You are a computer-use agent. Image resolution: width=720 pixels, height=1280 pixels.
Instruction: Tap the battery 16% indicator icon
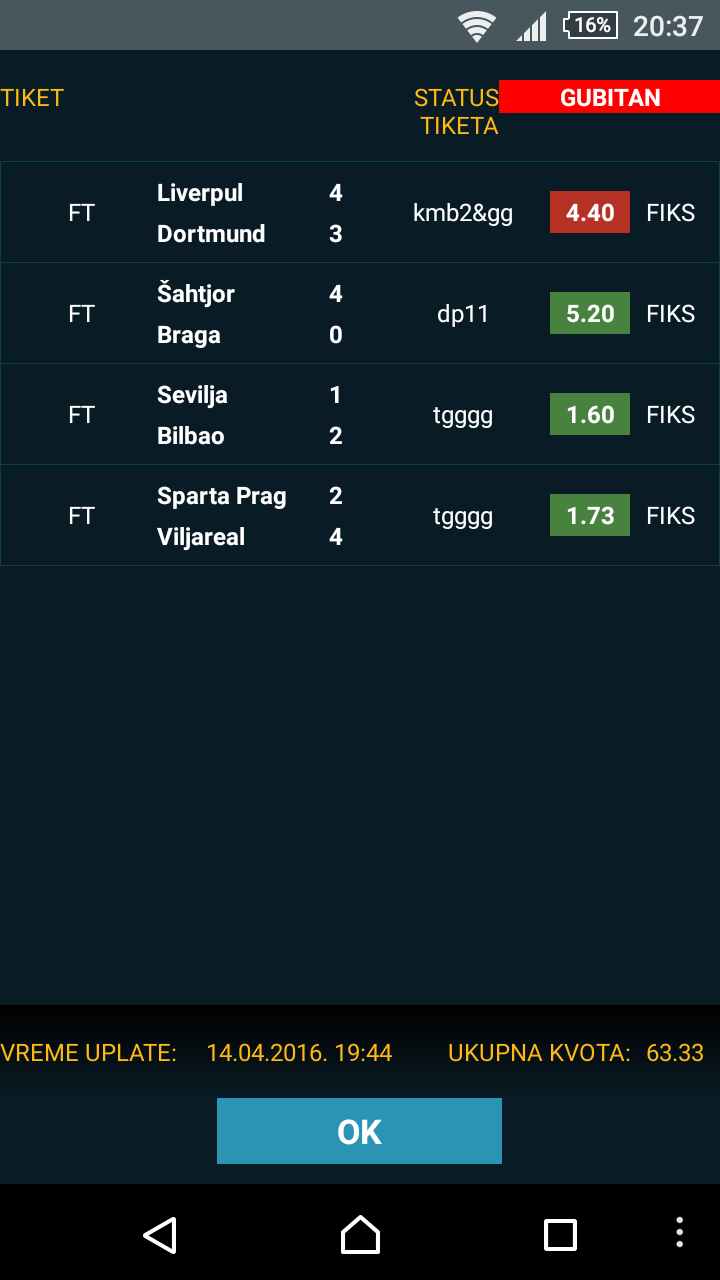pos(591,25)
